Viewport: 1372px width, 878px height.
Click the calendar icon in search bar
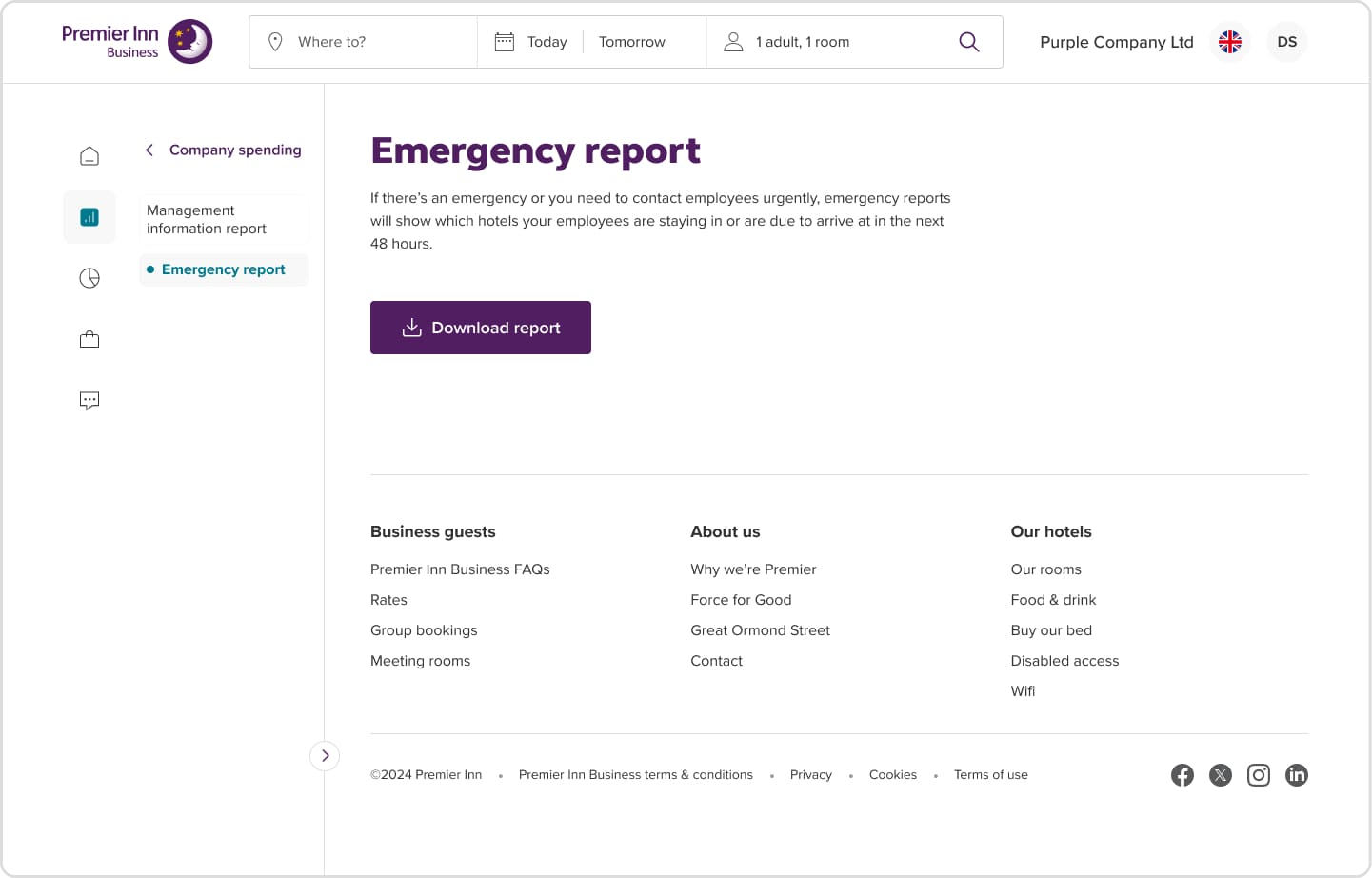pyautogui.click(x=505, y=42)
